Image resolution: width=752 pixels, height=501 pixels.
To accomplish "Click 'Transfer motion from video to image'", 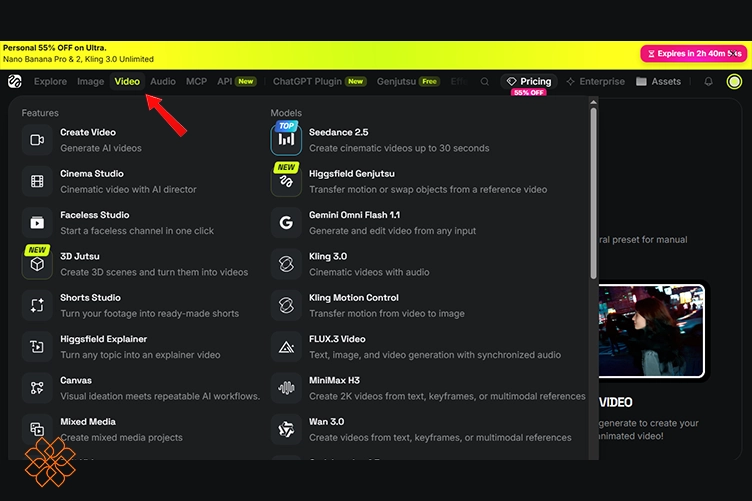I will [x=387, y=314].
